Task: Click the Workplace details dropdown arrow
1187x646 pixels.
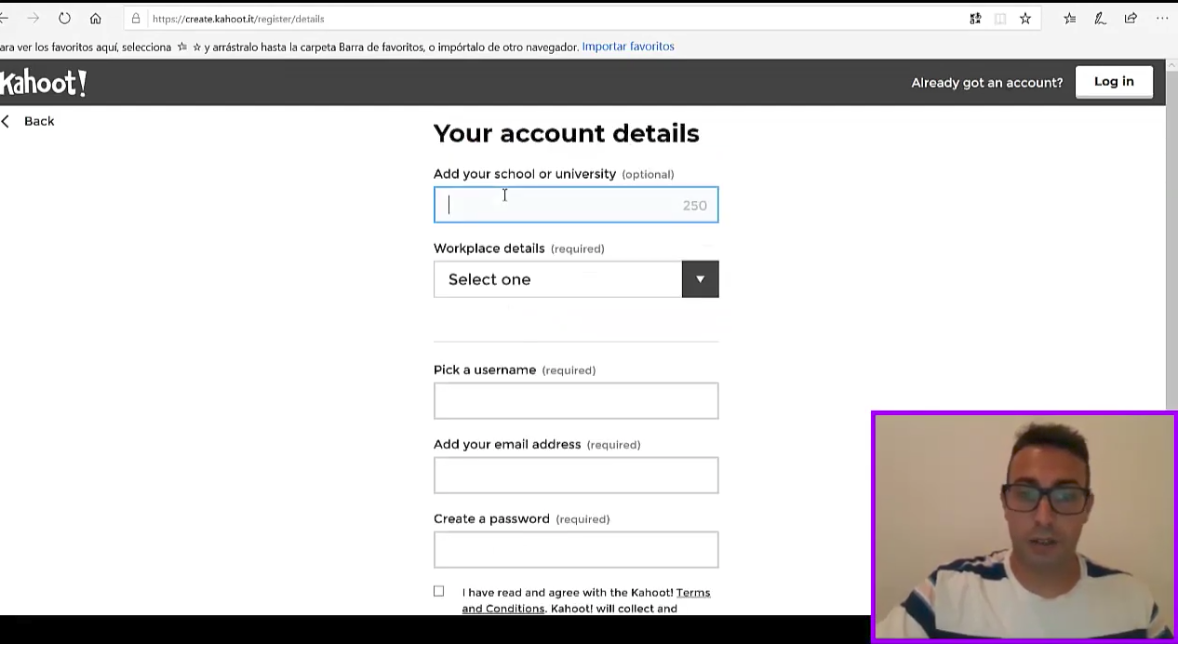Action: 699,279
